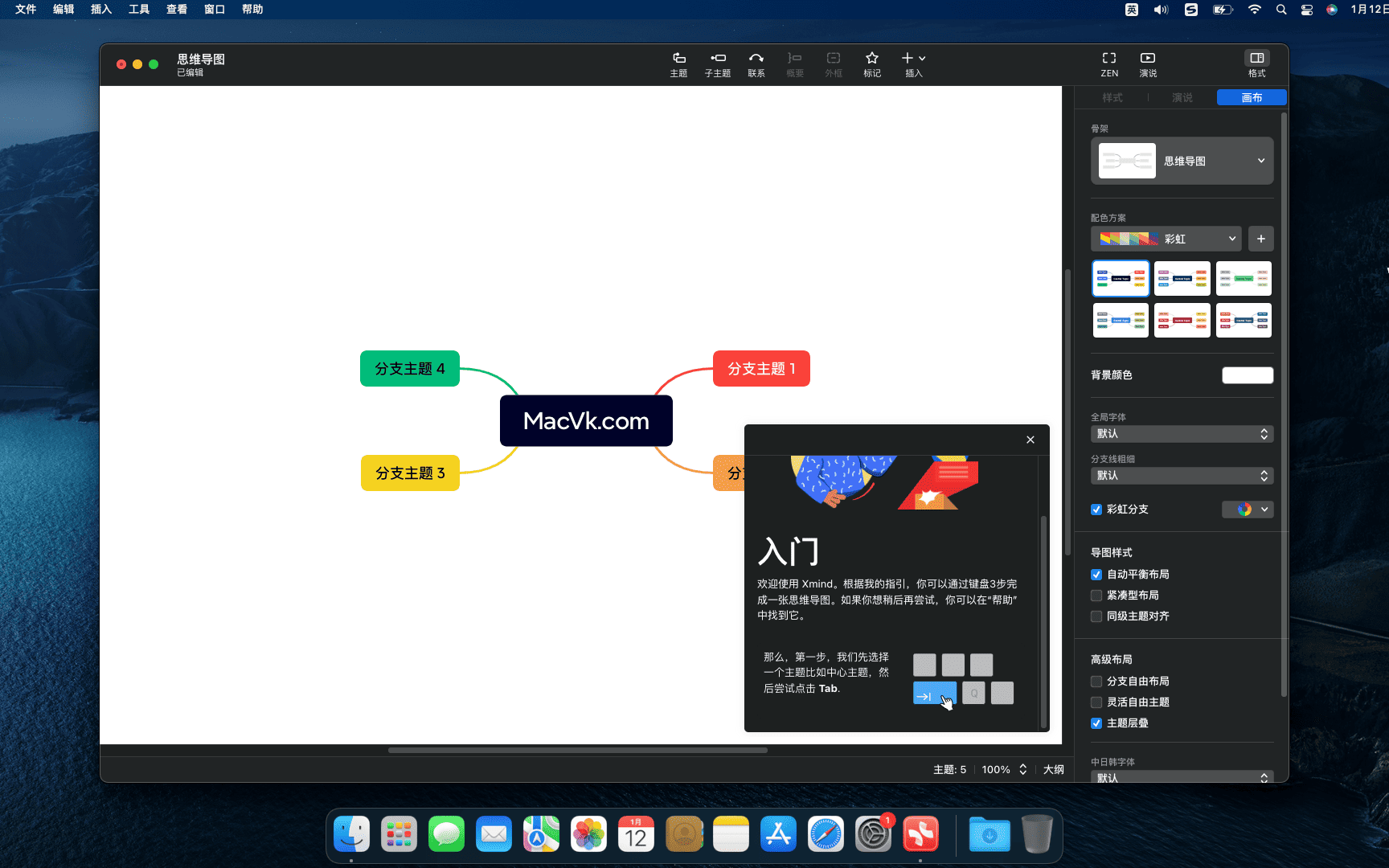Open Messages from the dock
Viewport: 1389px width, 868px height.
pyautogui.click(x=446, y=834)
